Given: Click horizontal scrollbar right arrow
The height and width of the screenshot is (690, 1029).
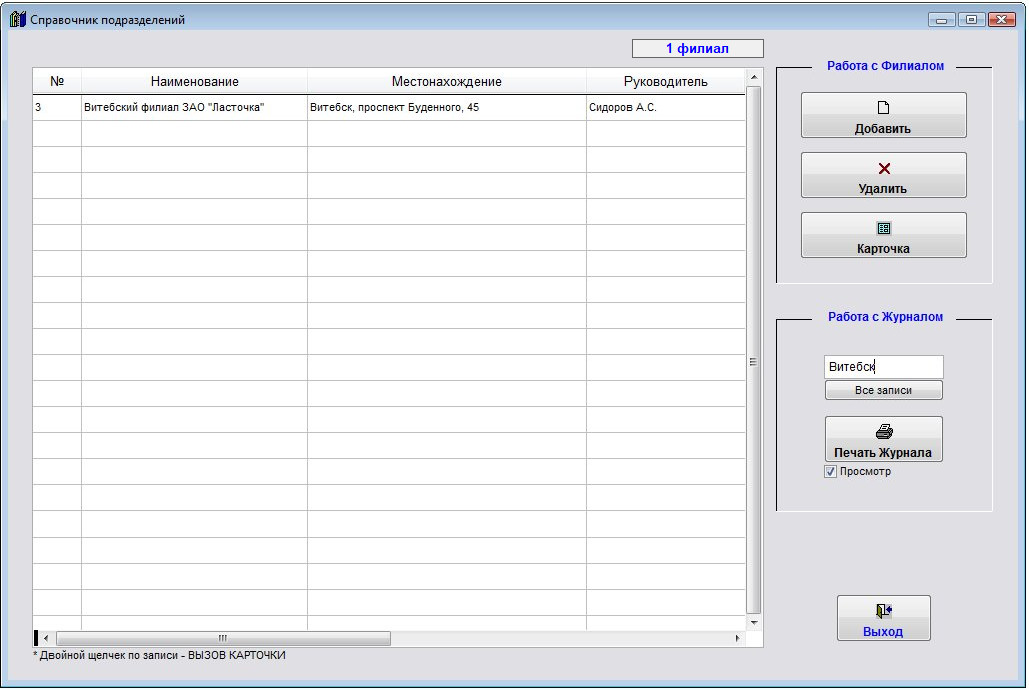Looking at the screenshot, I should (x=739, y=638).
